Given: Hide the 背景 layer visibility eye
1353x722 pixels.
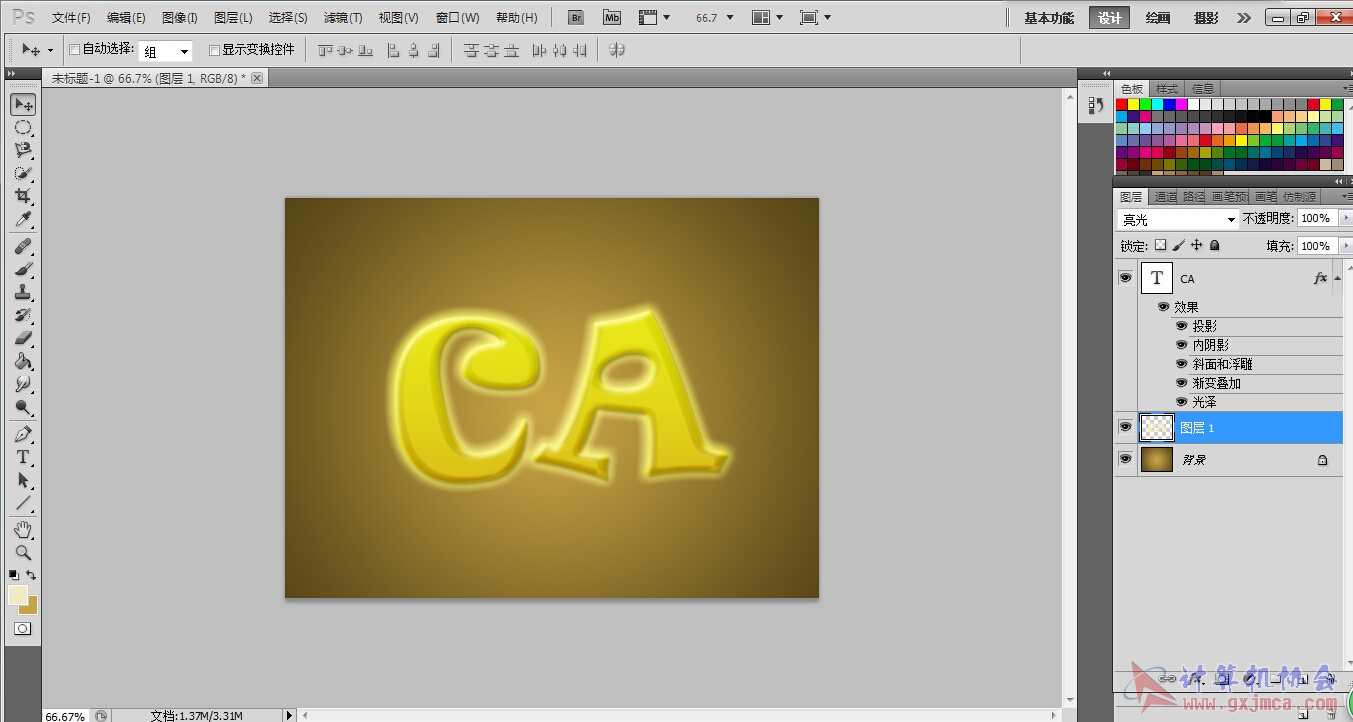Looking at the screenshot, I should click(x=1126, y=459).
